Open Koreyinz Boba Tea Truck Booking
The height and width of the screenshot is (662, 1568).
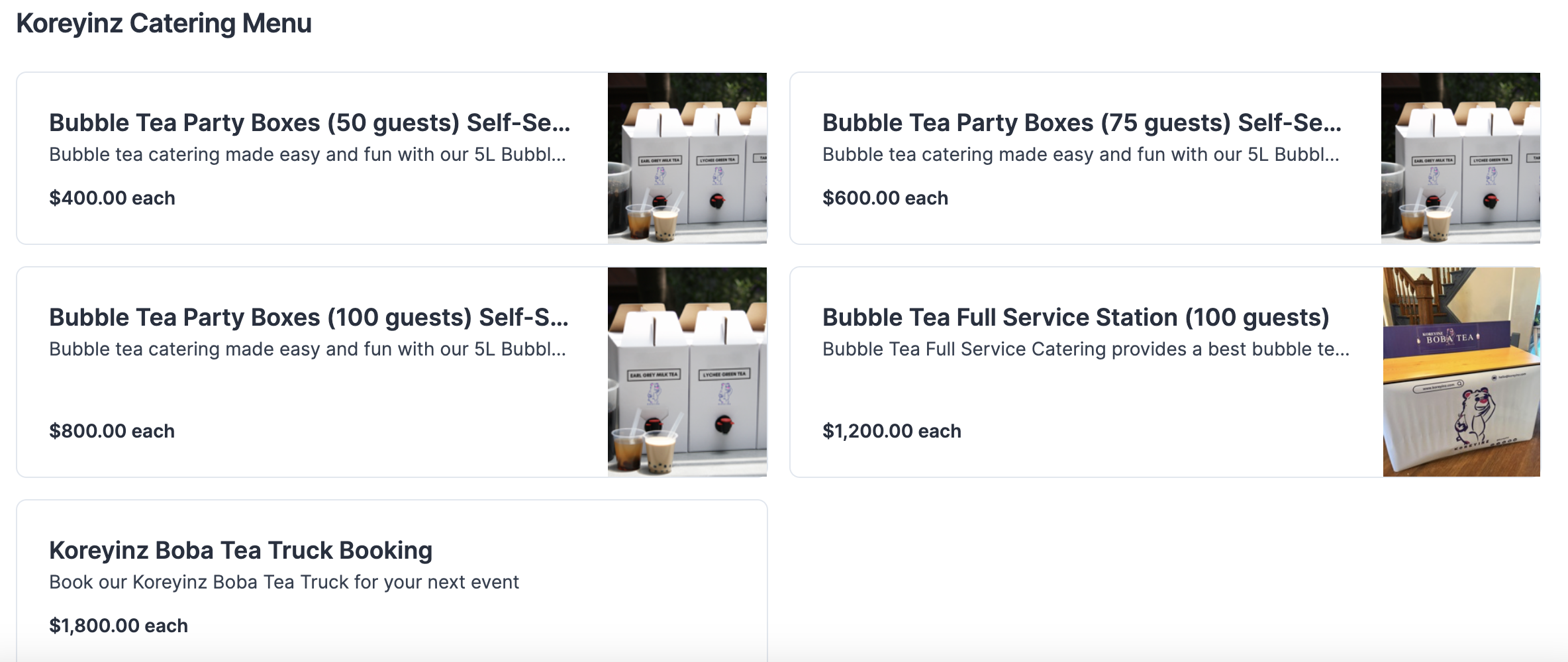tap(241, 550)
